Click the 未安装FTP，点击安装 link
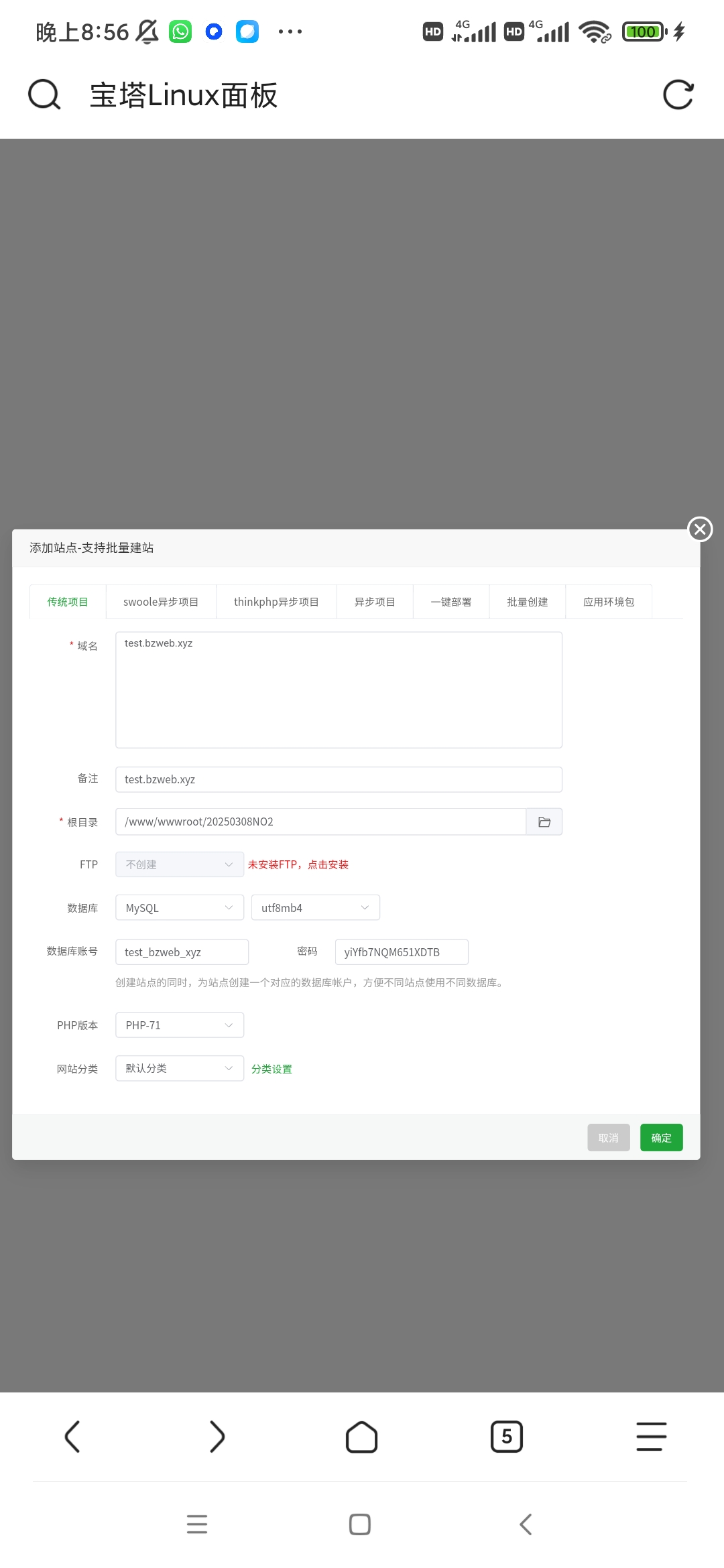 click(x=298, y=864)
